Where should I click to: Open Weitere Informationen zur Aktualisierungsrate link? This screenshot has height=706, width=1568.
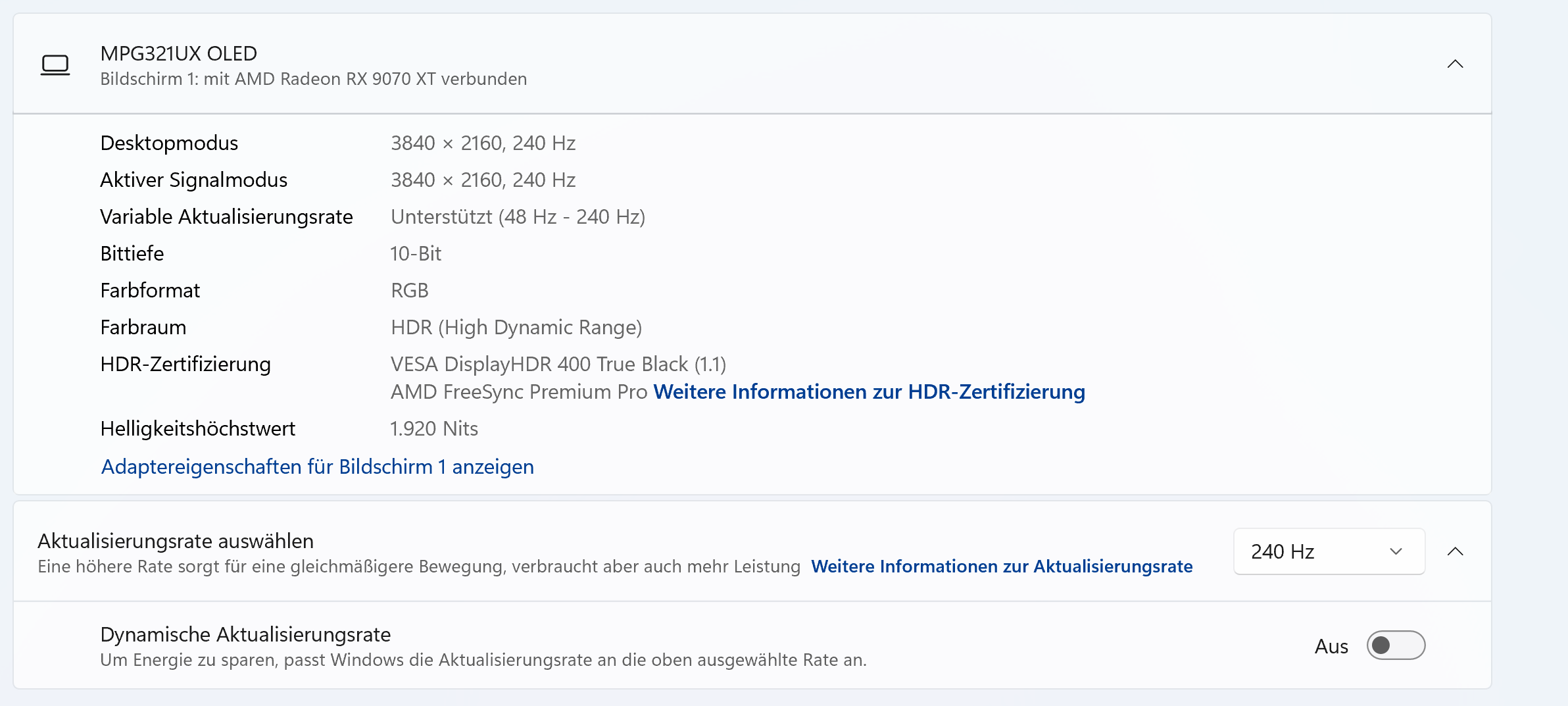(1002, 567)
